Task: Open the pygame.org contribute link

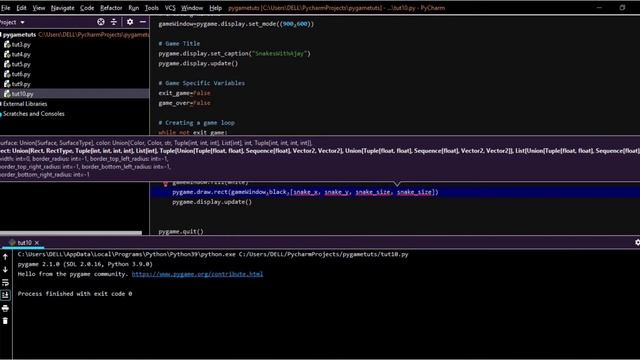Action: click(197, 274)
